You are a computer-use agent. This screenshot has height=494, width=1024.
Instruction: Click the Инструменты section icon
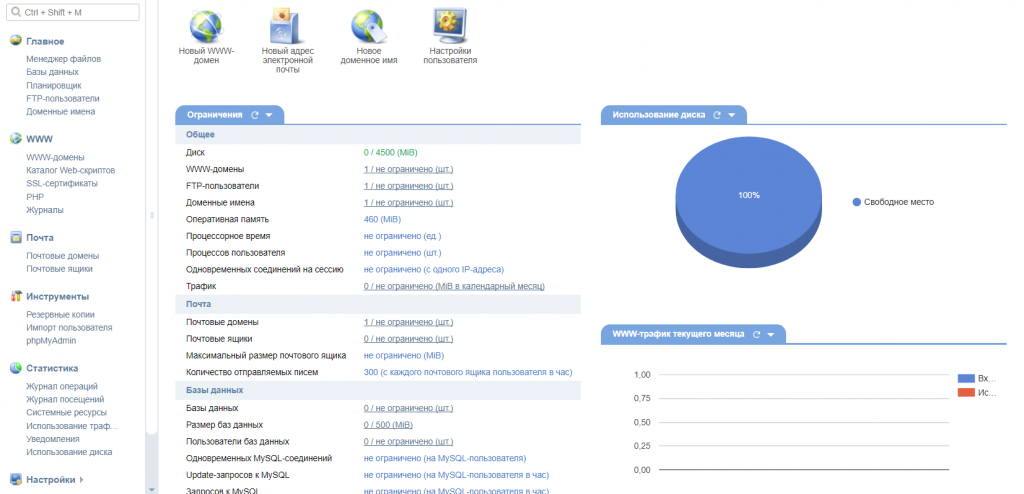click(x=16, y=297)
